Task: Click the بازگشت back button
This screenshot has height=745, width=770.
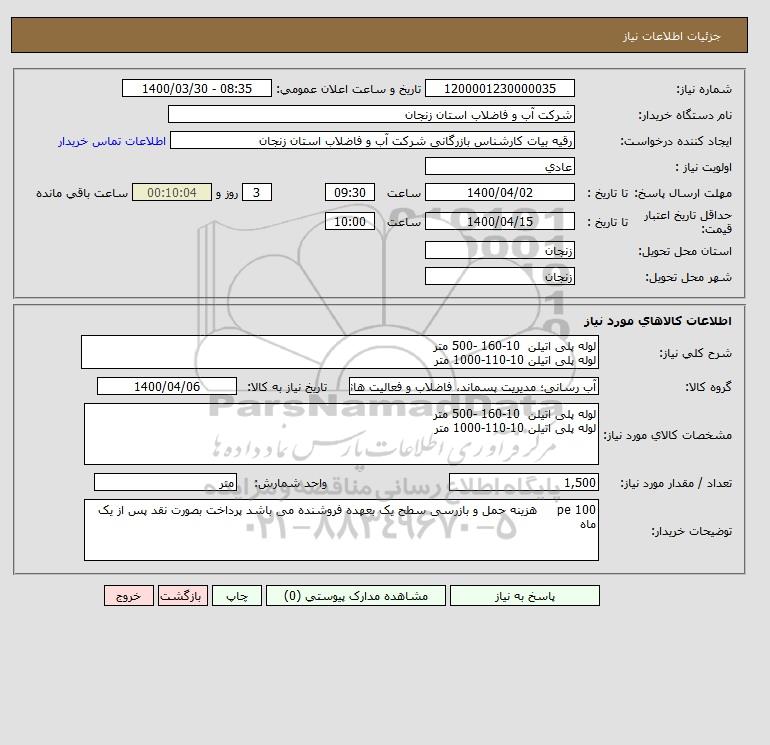Action: point(183,596)
